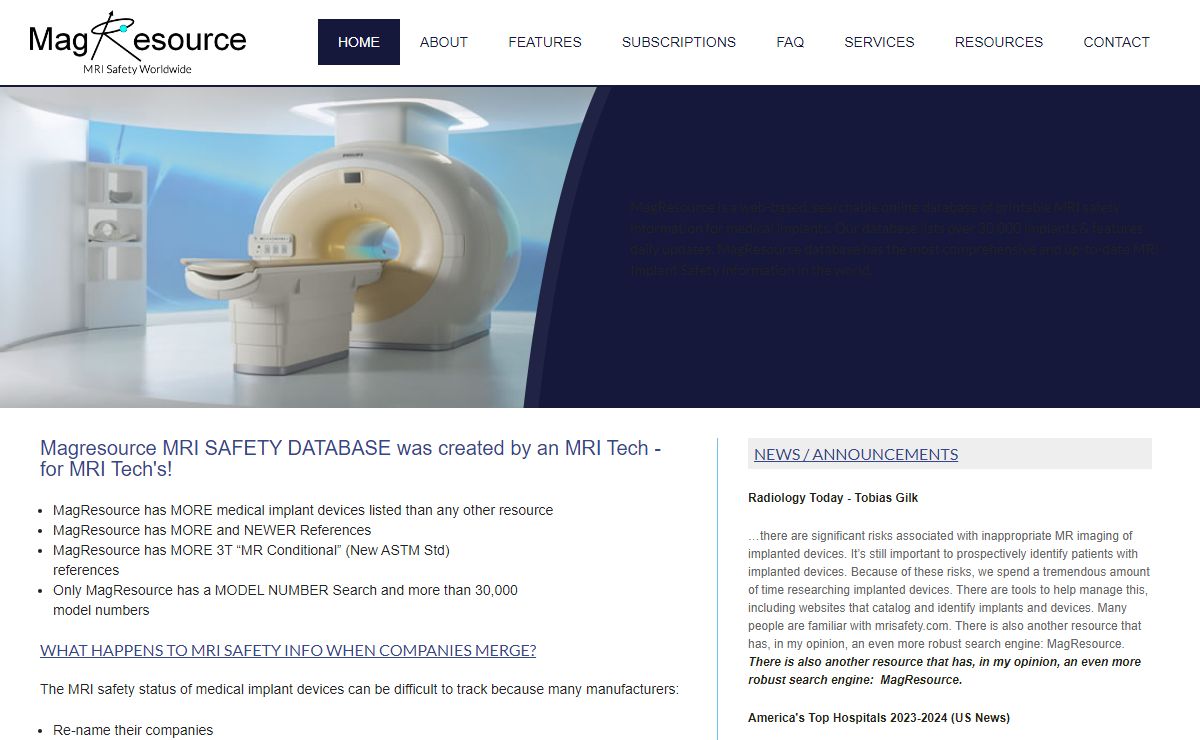Screen dimensions: 1200x740
Task: Click bullet about 3T MR Conditional references
Action: [x=251, y=560]
